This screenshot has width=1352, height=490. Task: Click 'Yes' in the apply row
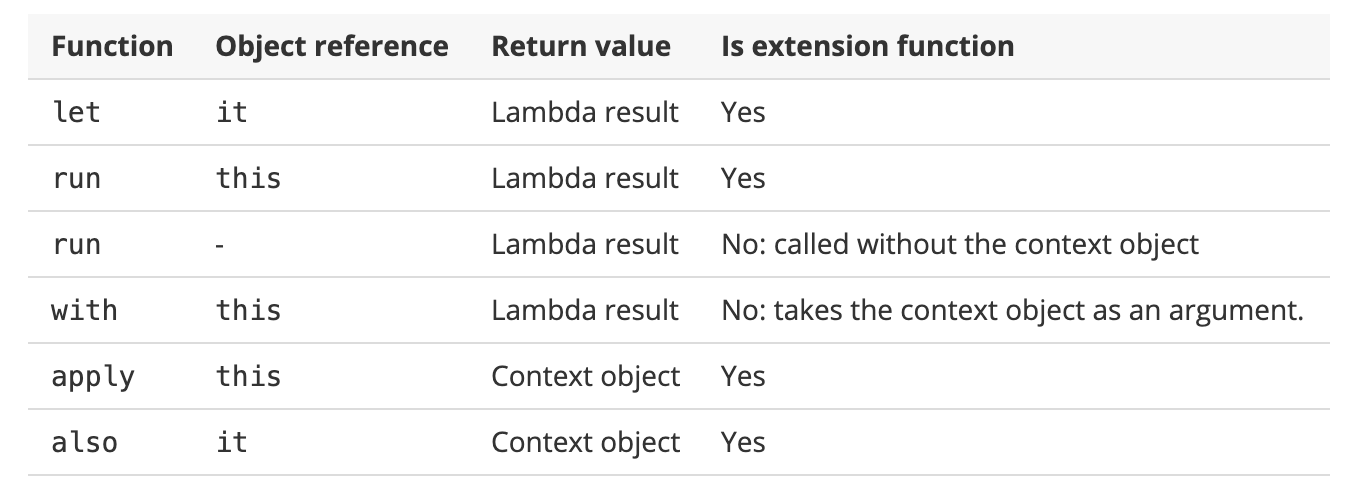tap(743, 376)
